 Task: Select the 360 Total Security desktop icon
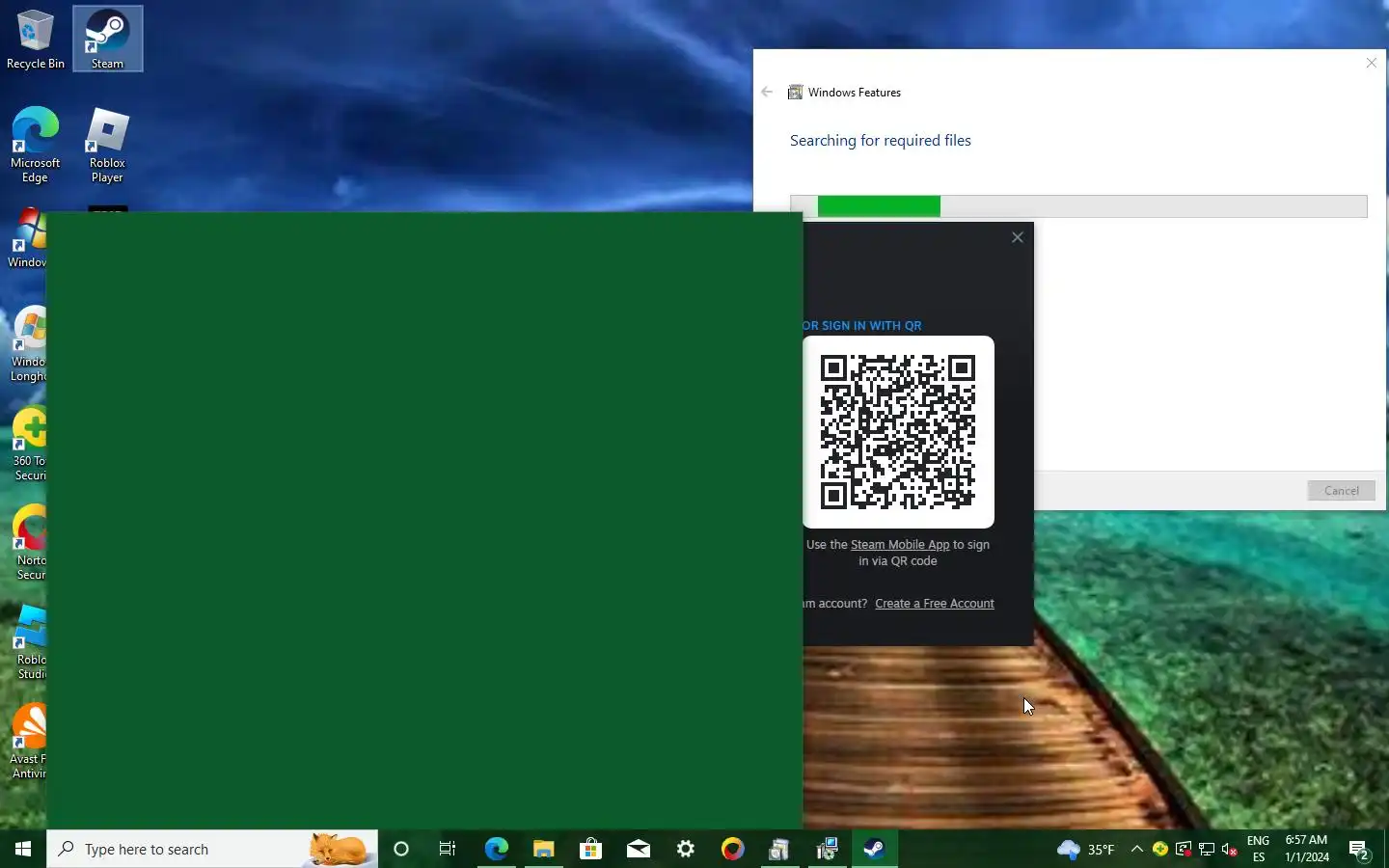29,444
